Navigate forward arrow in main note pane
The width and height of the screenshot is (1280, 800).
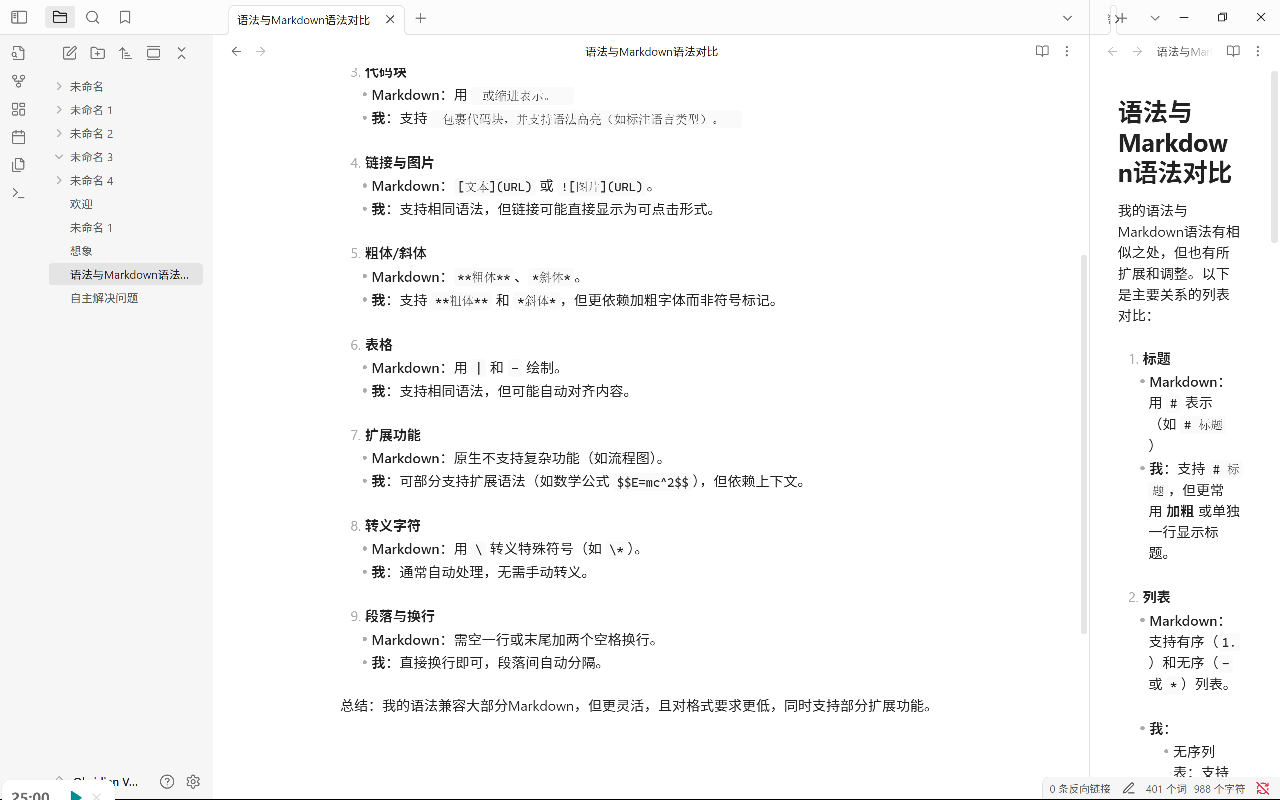[261, 51]
